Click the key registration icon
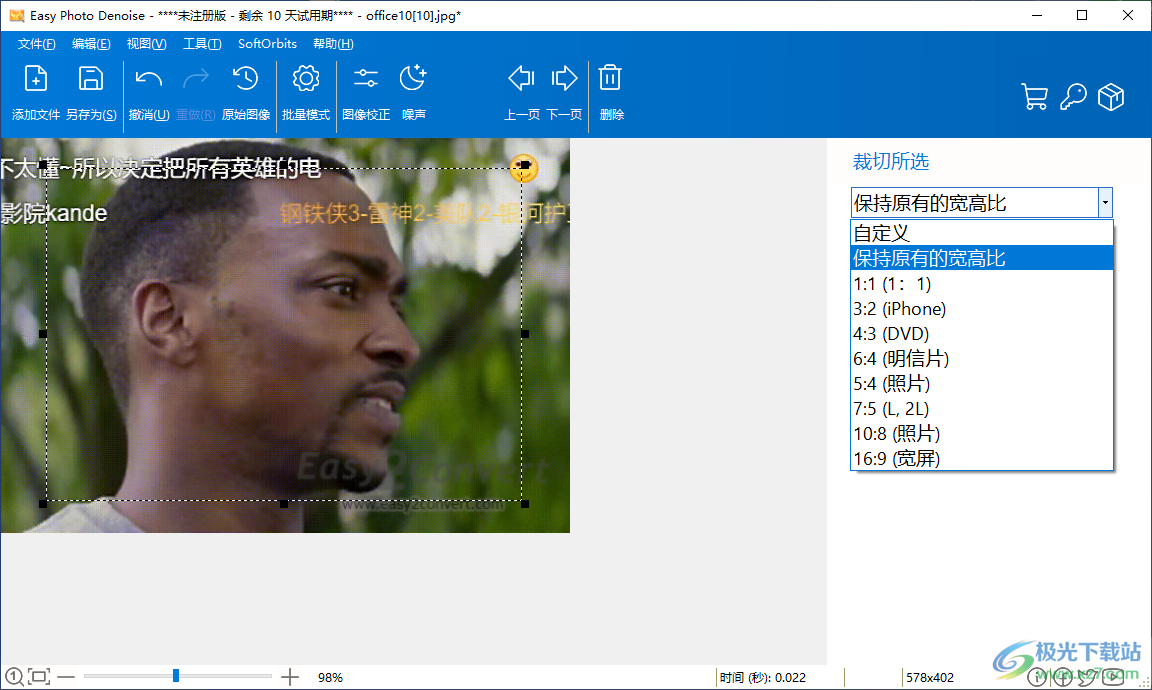This screenshot has height=690, width=1152. point(1073,97)
